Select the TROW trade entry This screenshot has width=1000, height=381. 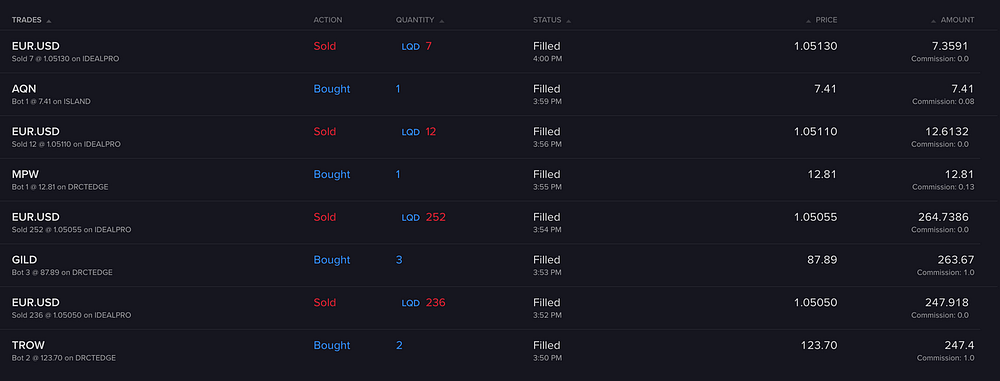tap(490, 351)
